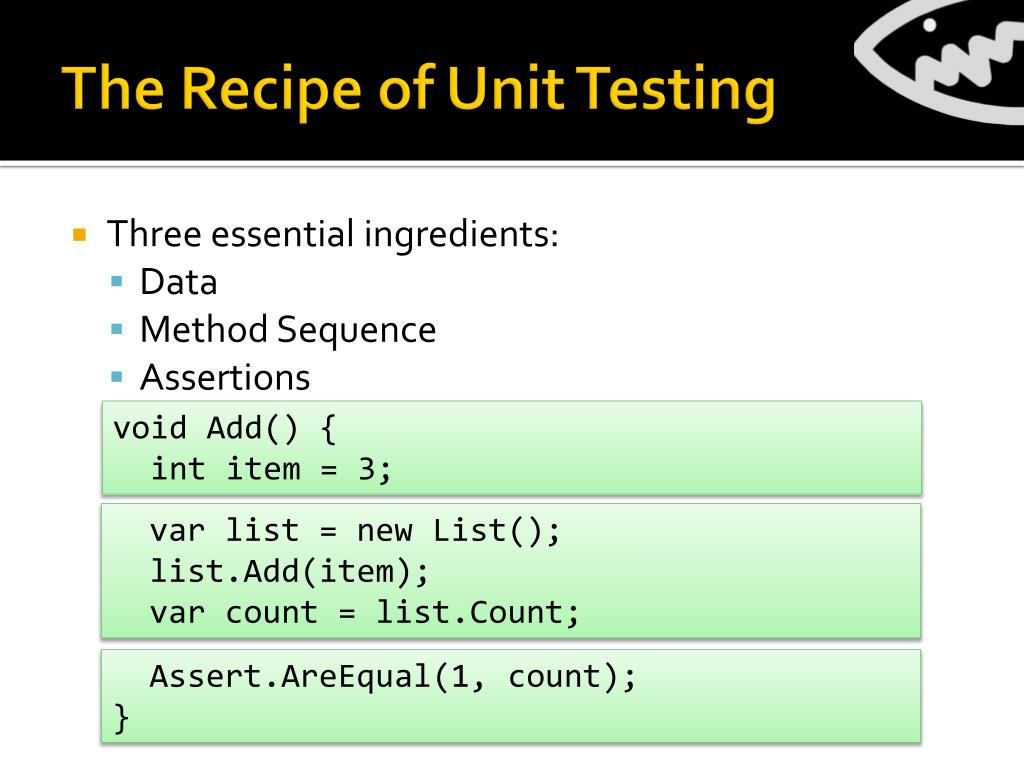Click the Assert.AreEqual(1, count) line
This screenshot has height=768, width=1024.
pos(392,677)
